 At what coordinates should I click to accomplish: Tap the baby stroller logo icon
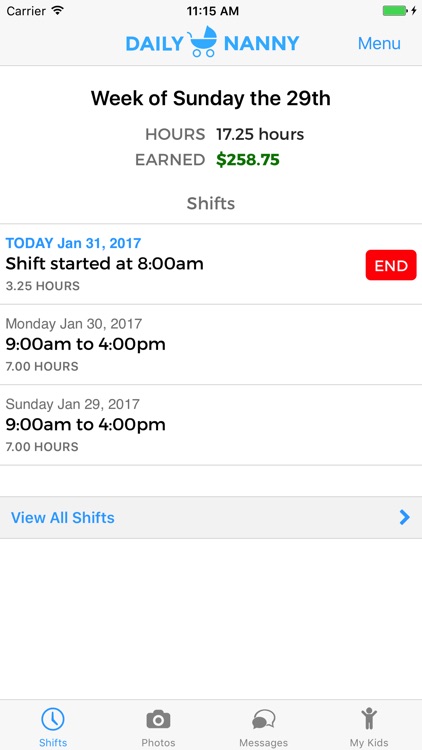203,42
